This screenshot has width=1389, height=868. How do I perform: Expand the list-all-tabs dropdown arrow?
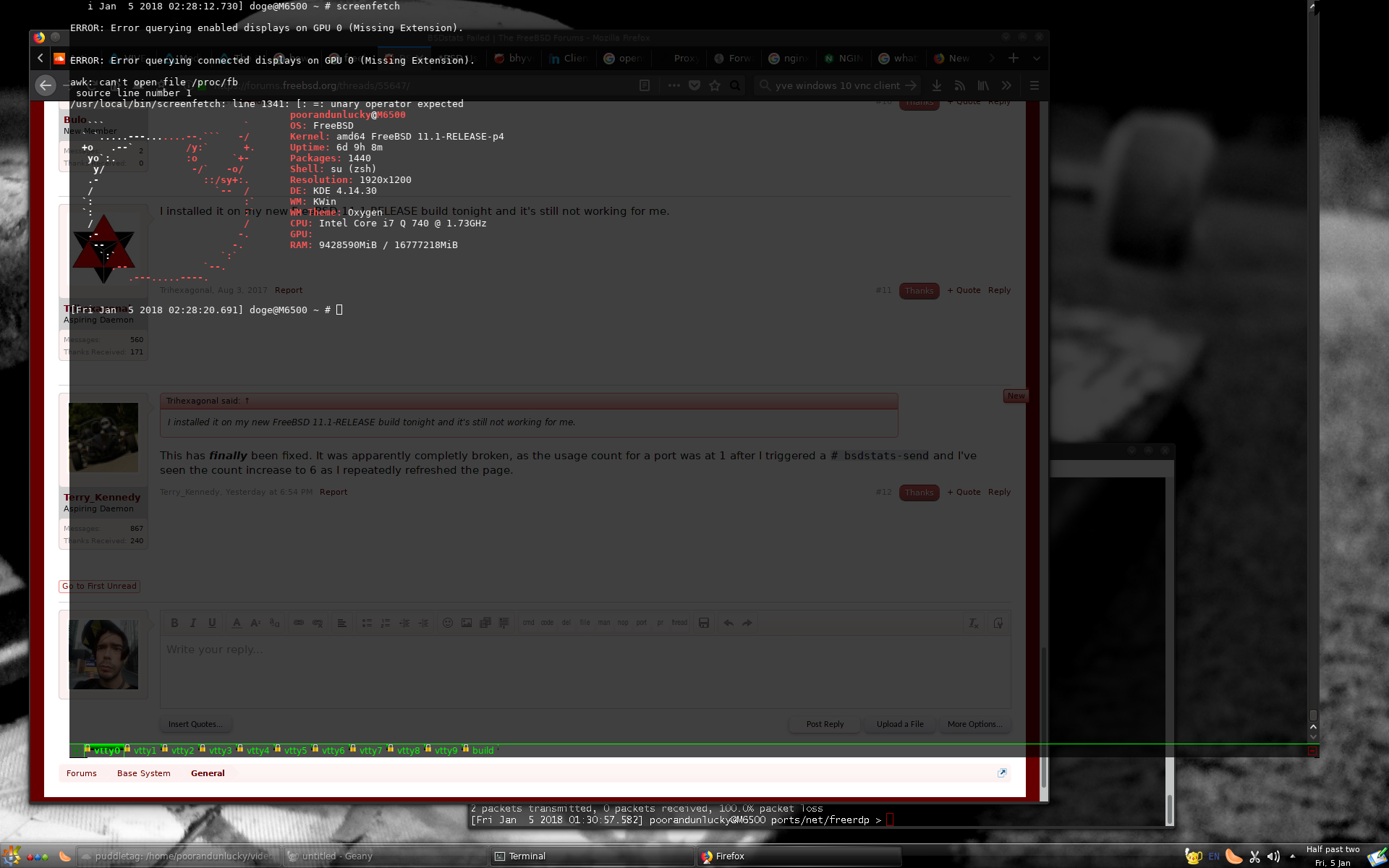1037,58
